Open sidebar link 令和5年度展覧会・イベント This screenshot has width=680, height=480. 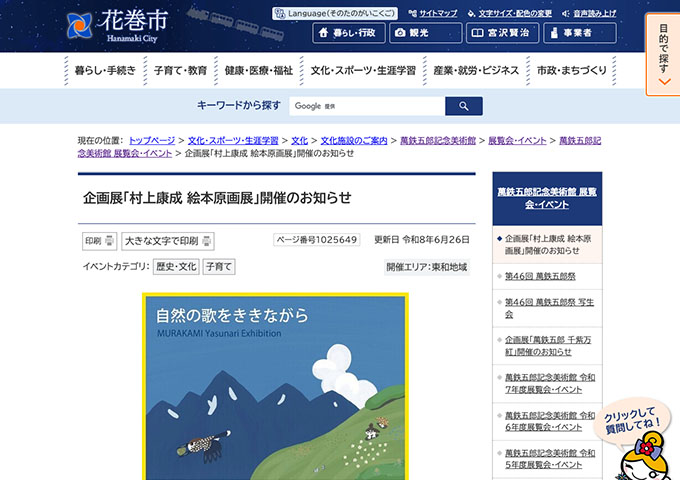tap(550, 459)
